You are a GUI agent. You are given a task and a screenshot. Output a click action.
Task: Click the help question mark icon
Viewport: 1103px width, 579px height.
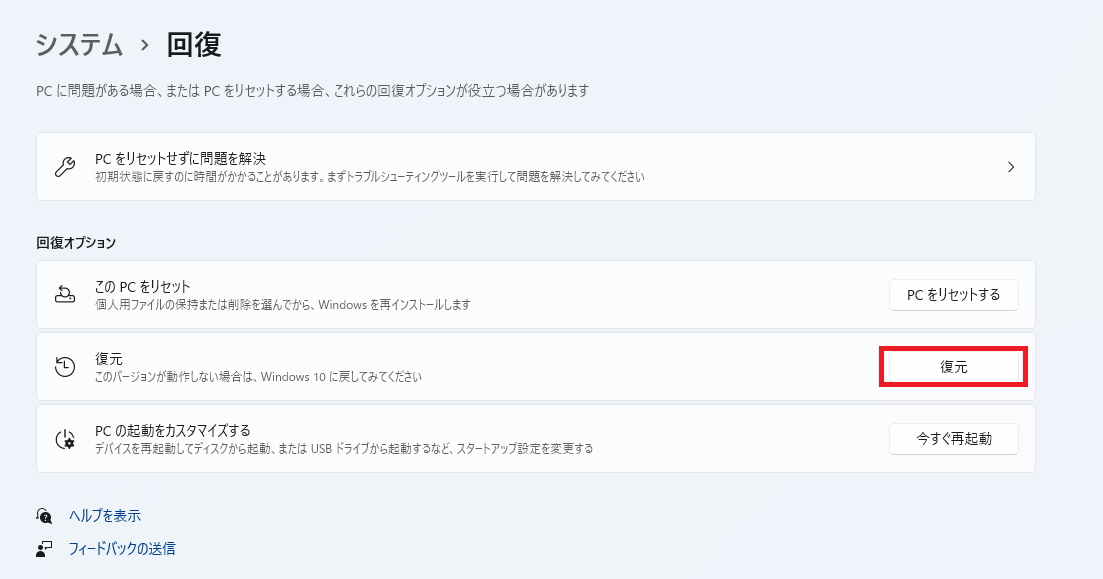pos(42,515)
